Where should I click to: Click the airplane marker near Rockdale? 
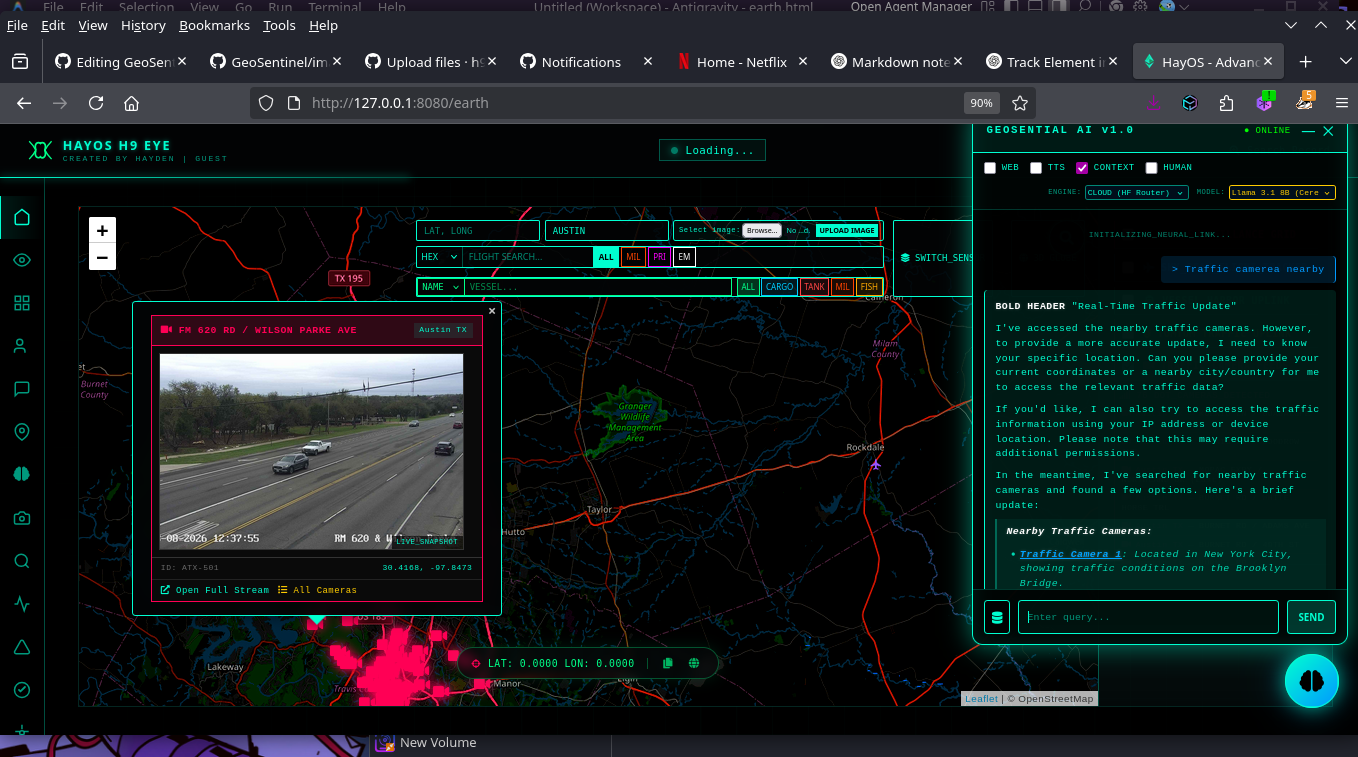point(877,464)
